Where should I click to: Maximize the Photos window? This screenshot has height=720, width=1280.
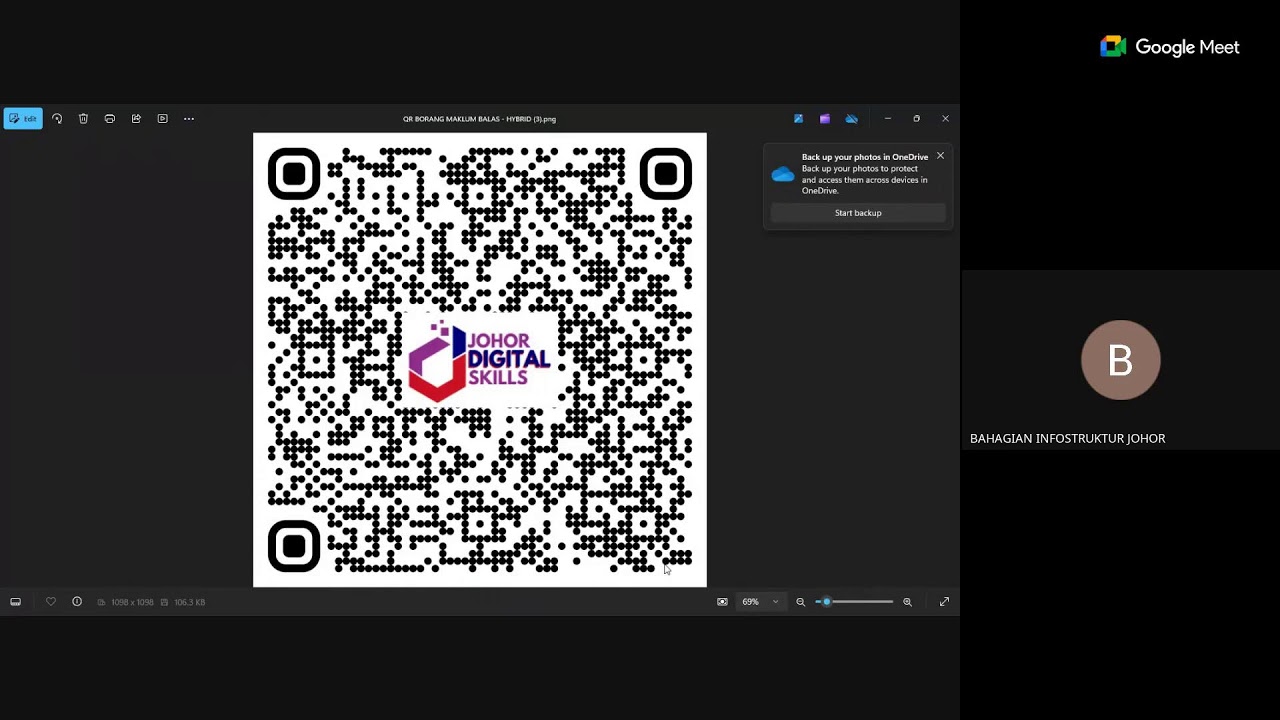click(916, 119)
